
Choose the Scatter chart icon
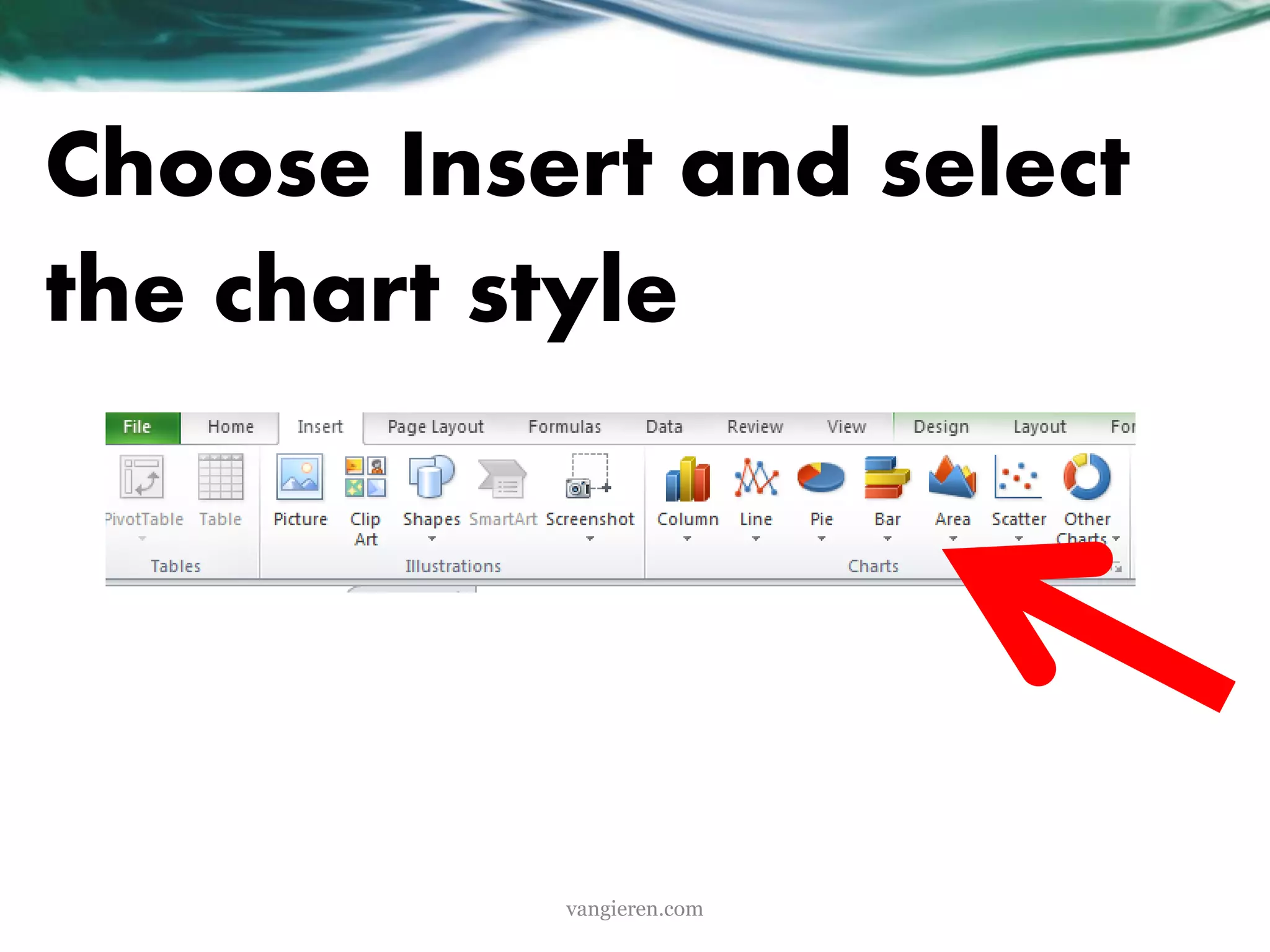coord(1018,477)
